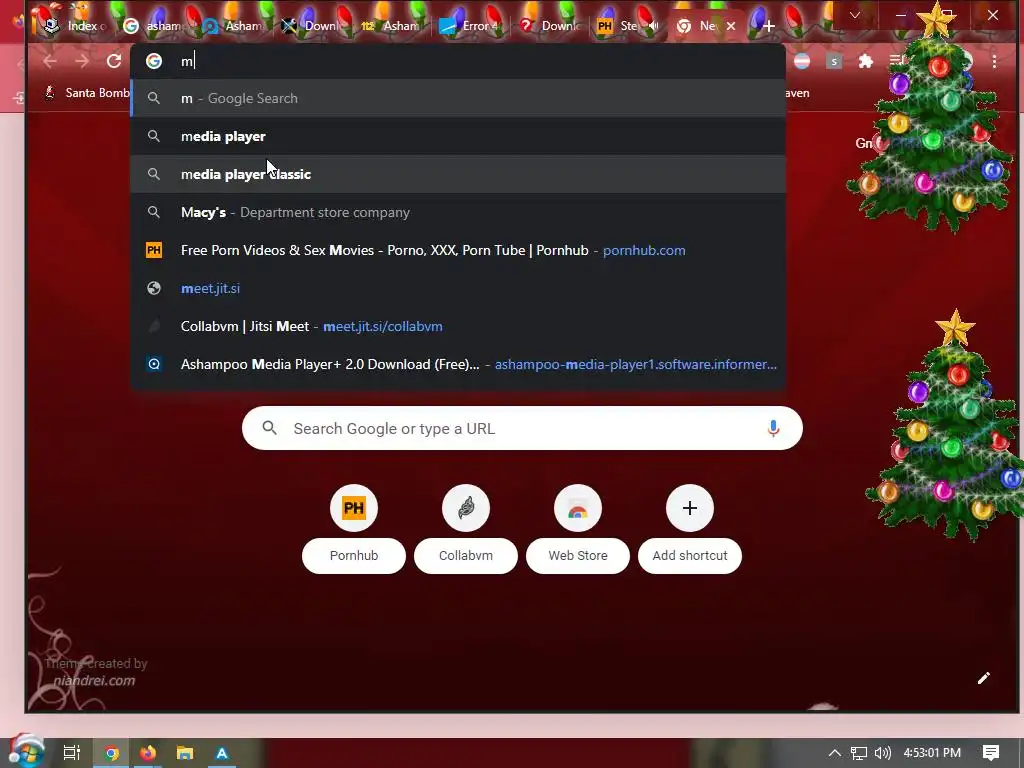Click the blue 'A' app taskbar icon
Image resolution: width=1024 pixels, height=768 pixels.
pos(222,753)
